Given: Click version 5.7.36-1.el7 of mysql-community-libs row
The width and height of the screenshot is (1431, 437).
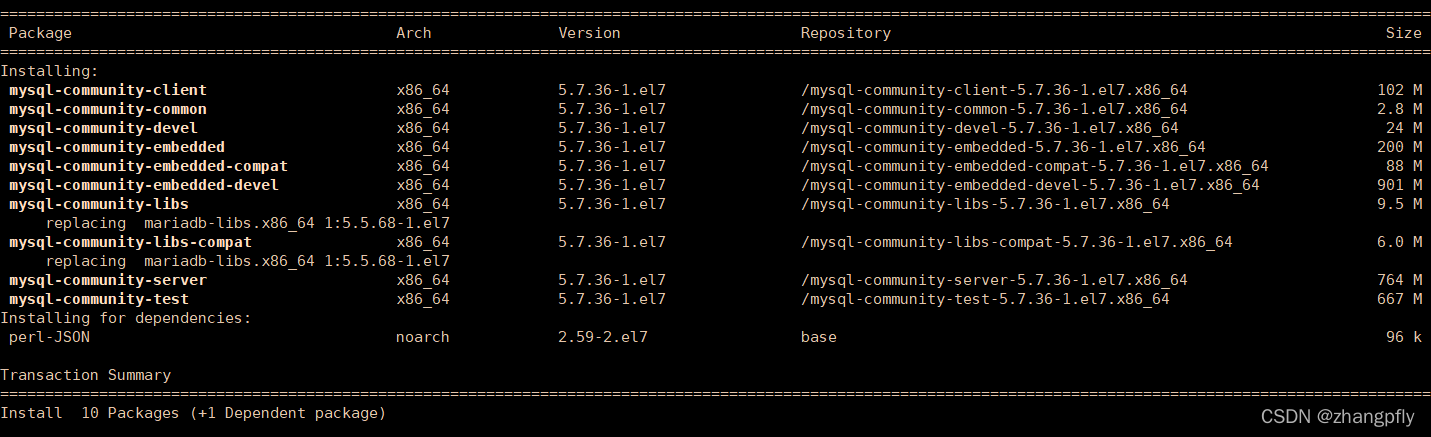Looking at the screenshot, I should click(612, 204).
